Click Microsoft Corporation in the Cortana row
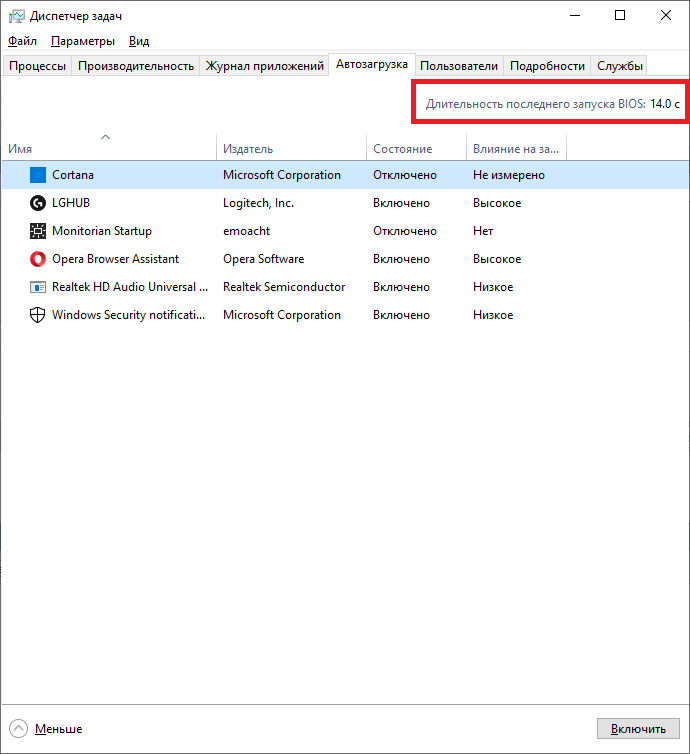 [x=282, y=175]
